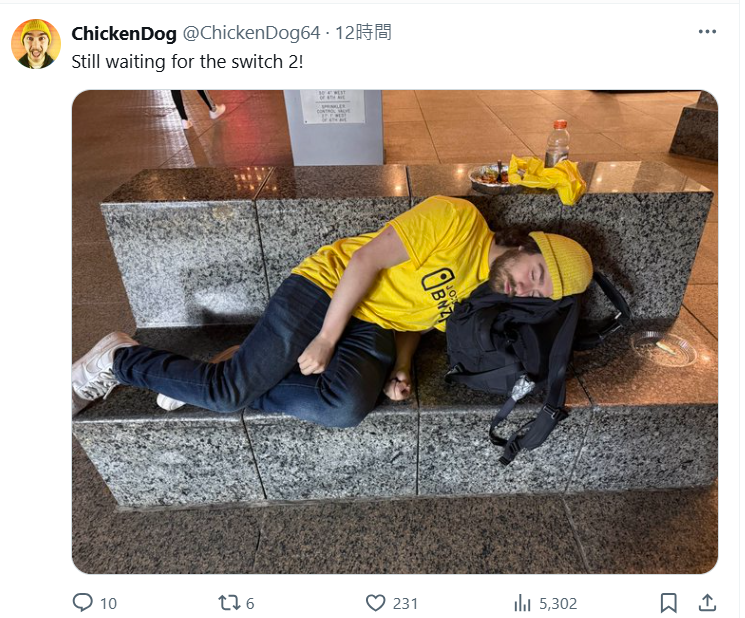
Task: Open the tweet's more options menu
Action: 707,32
